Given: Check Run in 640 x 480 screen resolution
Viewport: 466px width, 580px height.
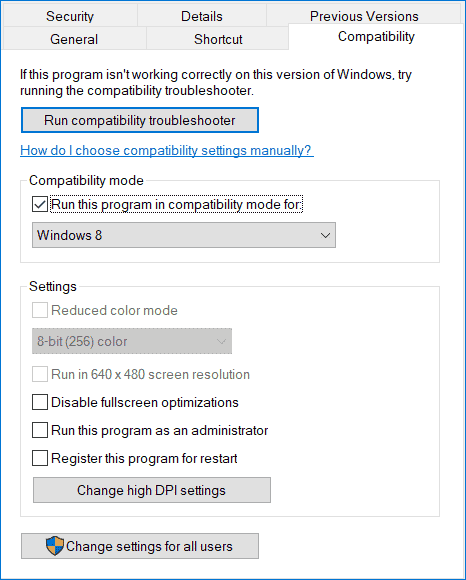Looking at the screenshot, I should pos(40,374).
